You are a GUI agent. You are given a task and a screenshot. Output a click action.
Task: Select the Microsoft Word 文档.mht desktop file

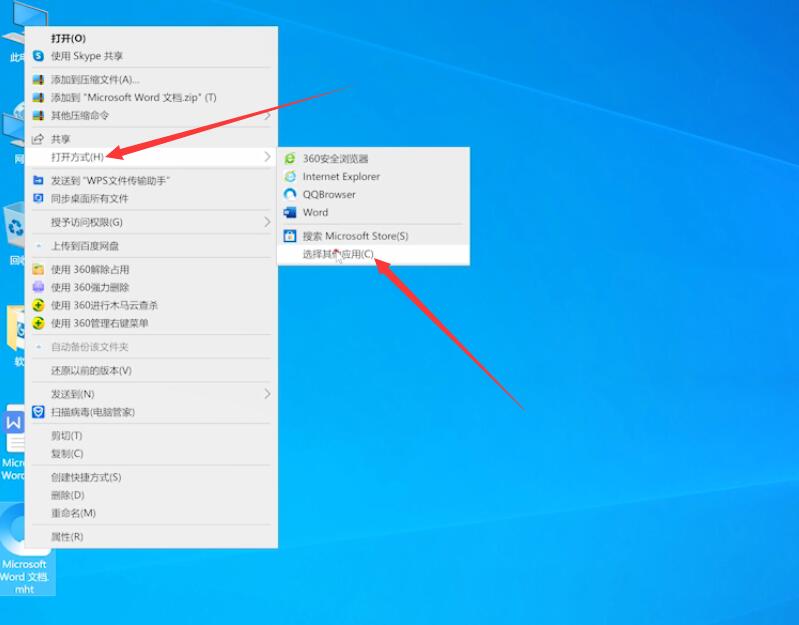(24, 550)
